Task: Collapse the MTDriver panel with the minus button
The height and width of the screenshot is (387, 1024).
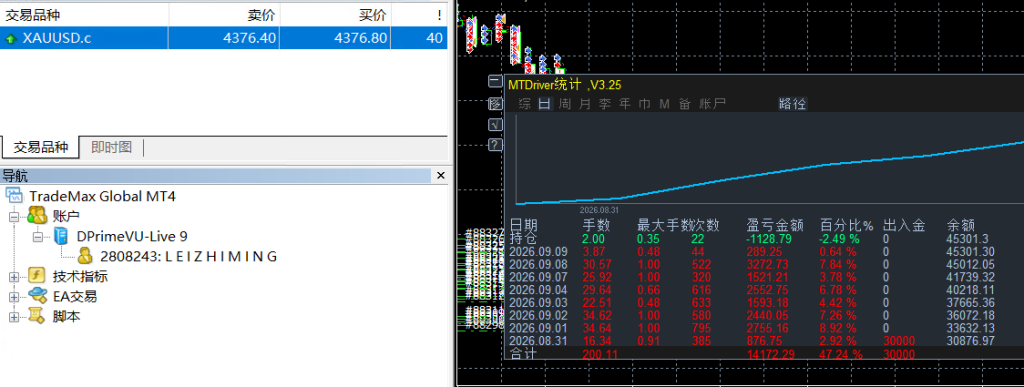Action: click(x=495, y=82)
